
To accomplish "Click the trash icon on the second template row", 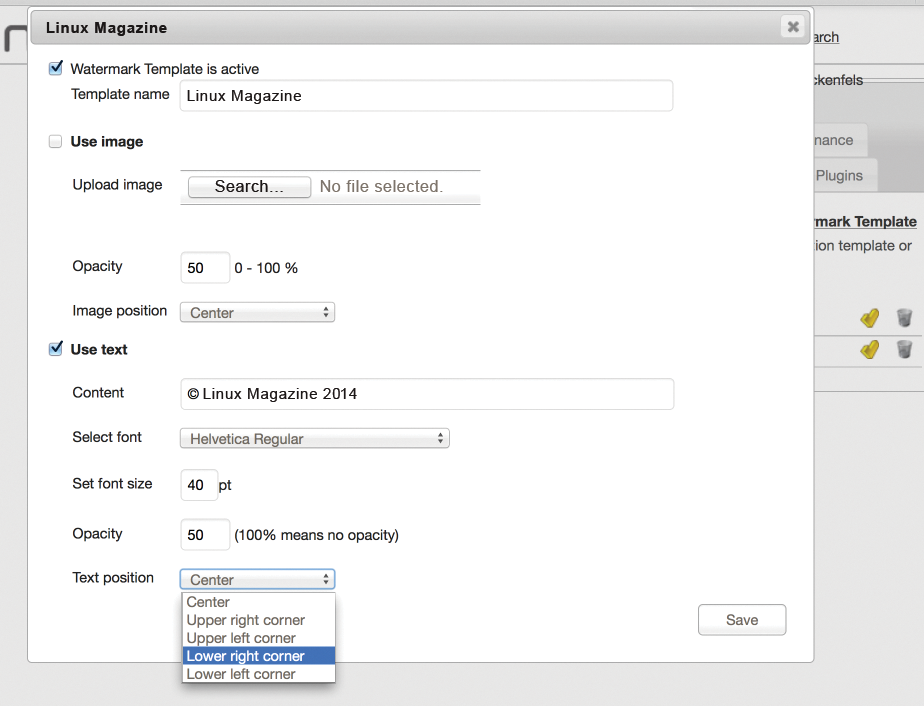I will coord(904,351).
